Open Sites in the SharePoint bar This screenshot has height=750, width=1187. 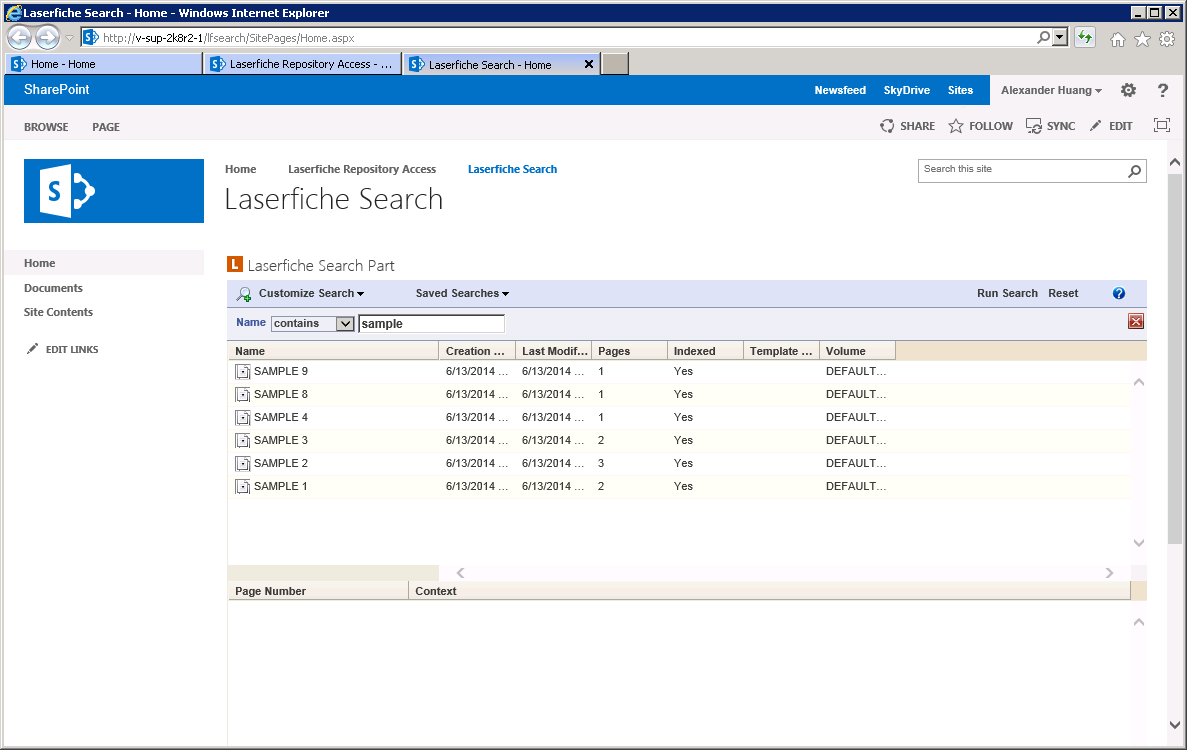961,90
